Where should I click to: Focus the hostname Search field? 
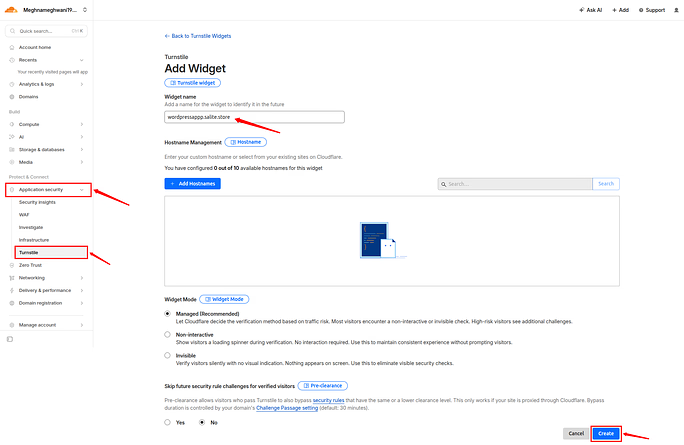click(x=515, y=184)
